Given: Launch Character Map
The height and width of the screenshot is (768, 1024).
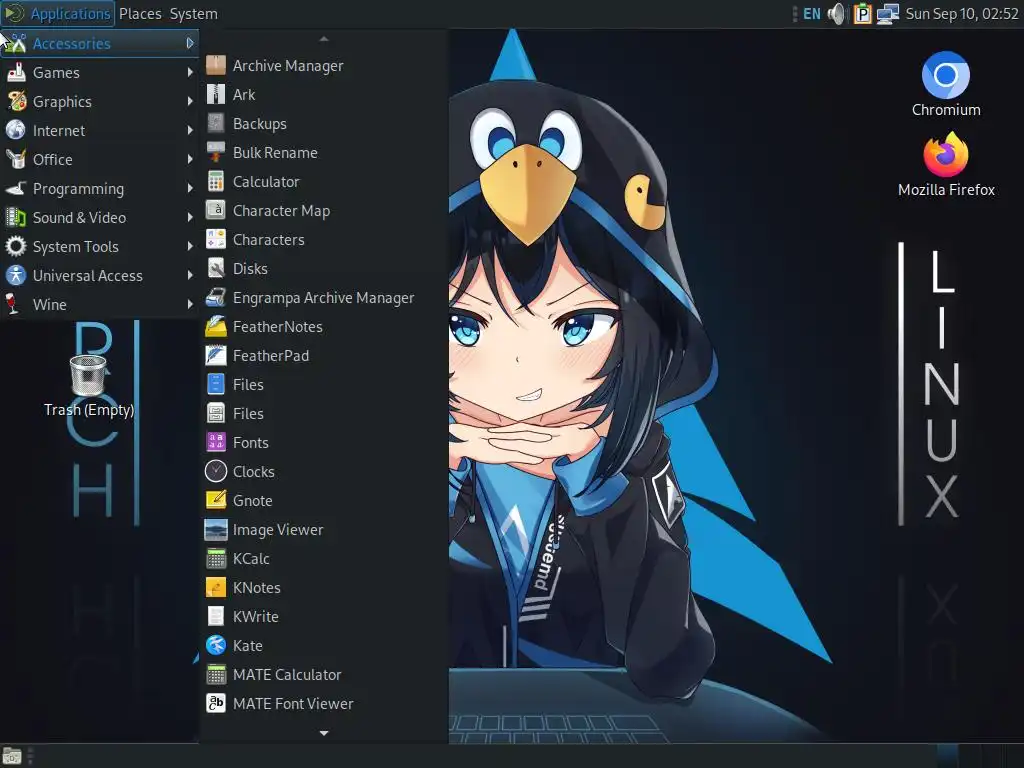Looking at the screenshot, I should 324,210.
